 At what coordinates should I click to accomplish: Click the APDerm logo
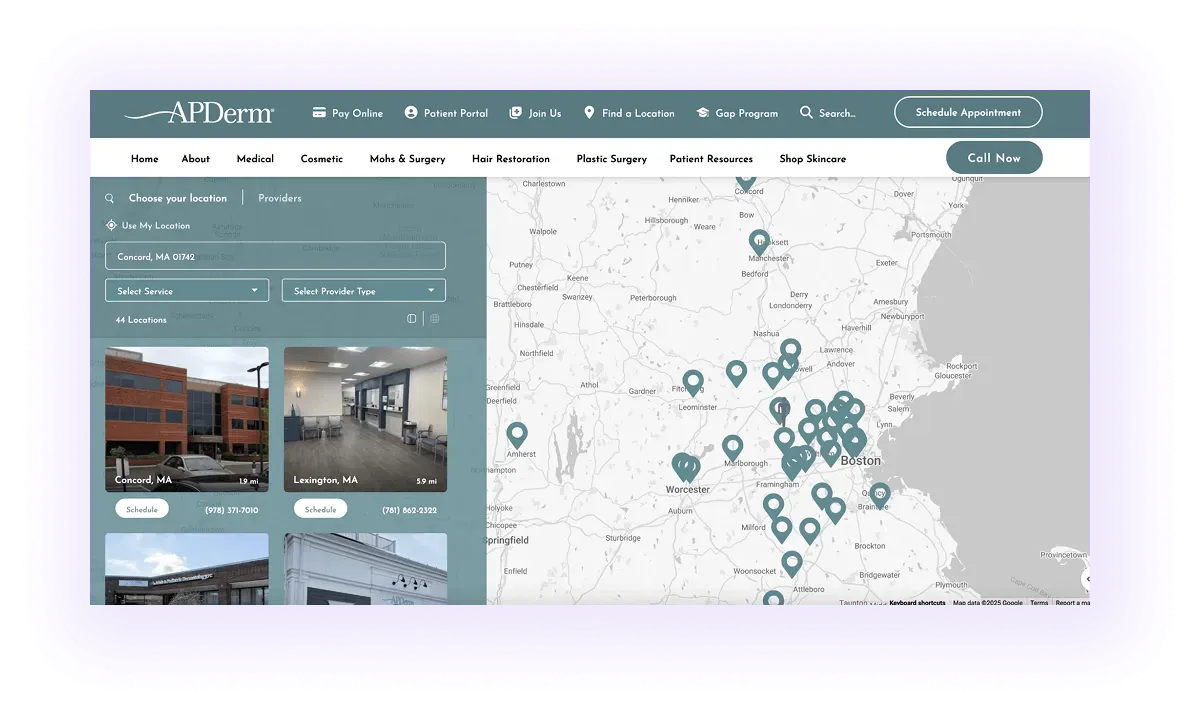(199, 112)
